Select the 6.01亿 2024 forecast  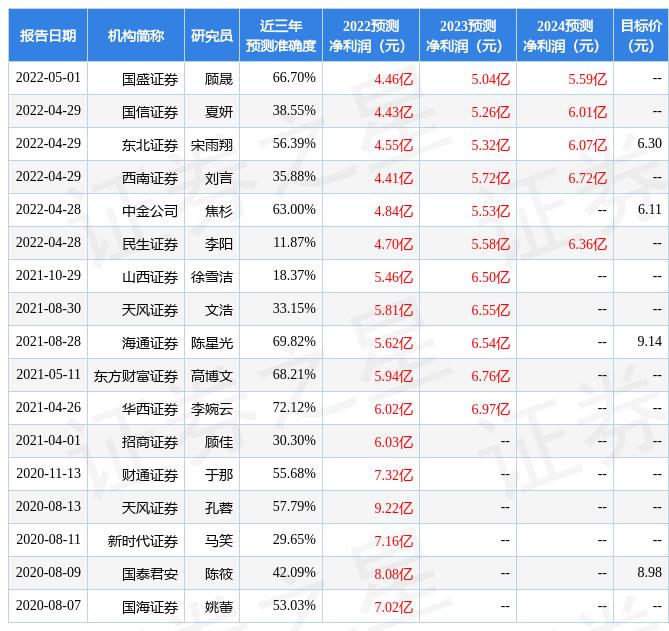pos(587,112)
